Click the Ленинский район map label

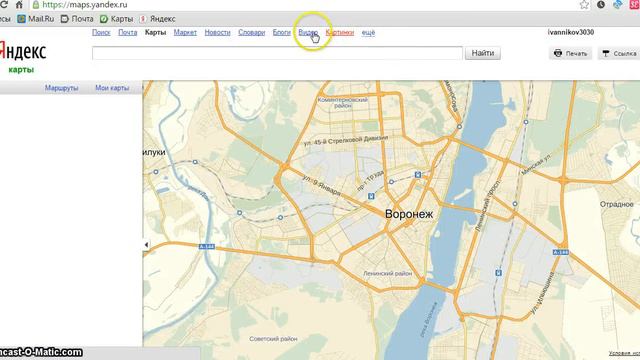(388, 273)
